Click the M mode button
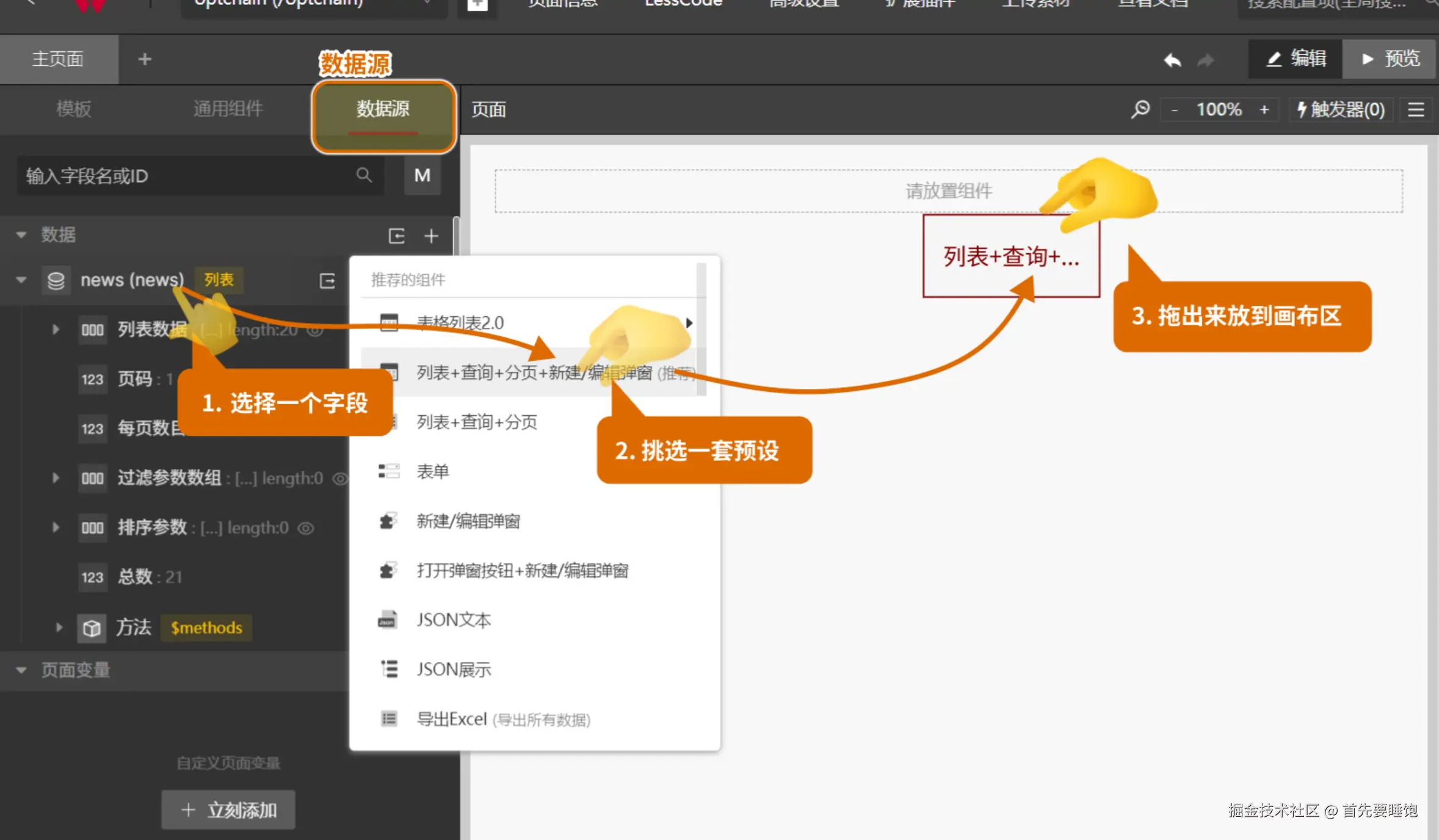Image resolution: width=1439 pixels, height=840 pixels. coord(422,176)
